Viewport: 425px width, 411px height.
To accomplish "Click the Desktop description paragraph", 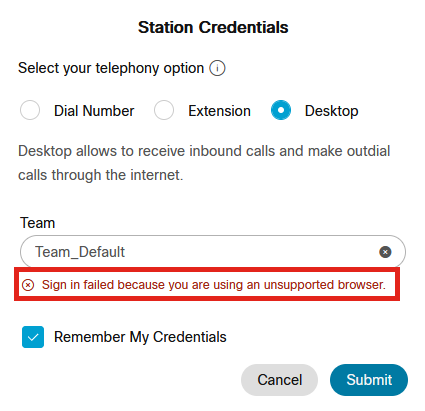I will (204, 163).
